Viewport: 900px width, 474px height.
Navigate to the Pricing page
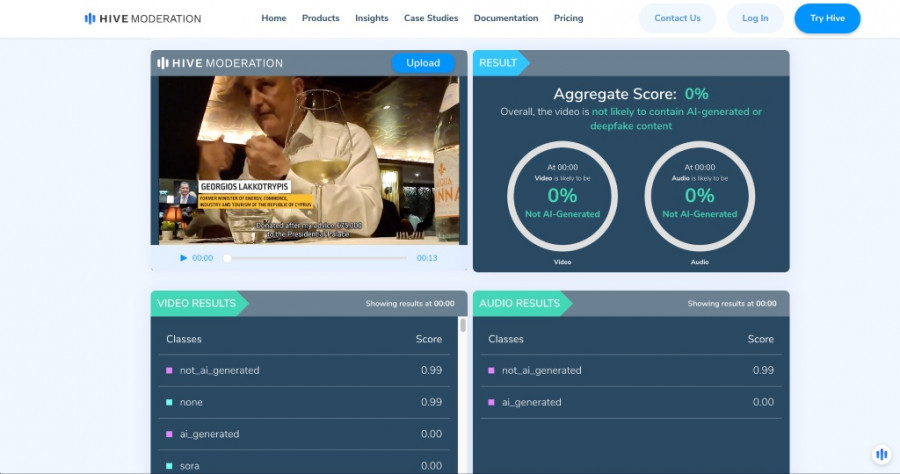(568, 18)
